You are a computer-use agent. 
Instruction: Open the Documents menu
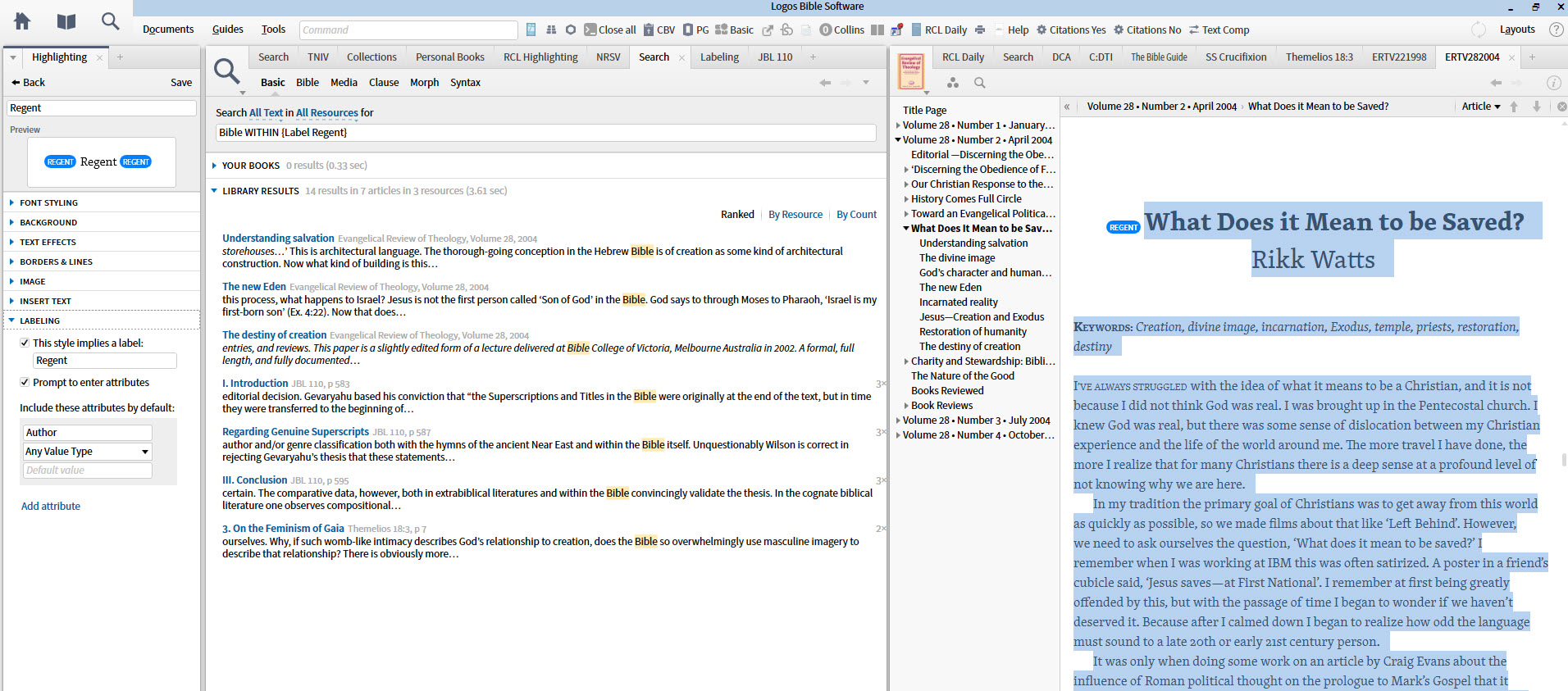[168, 30]
